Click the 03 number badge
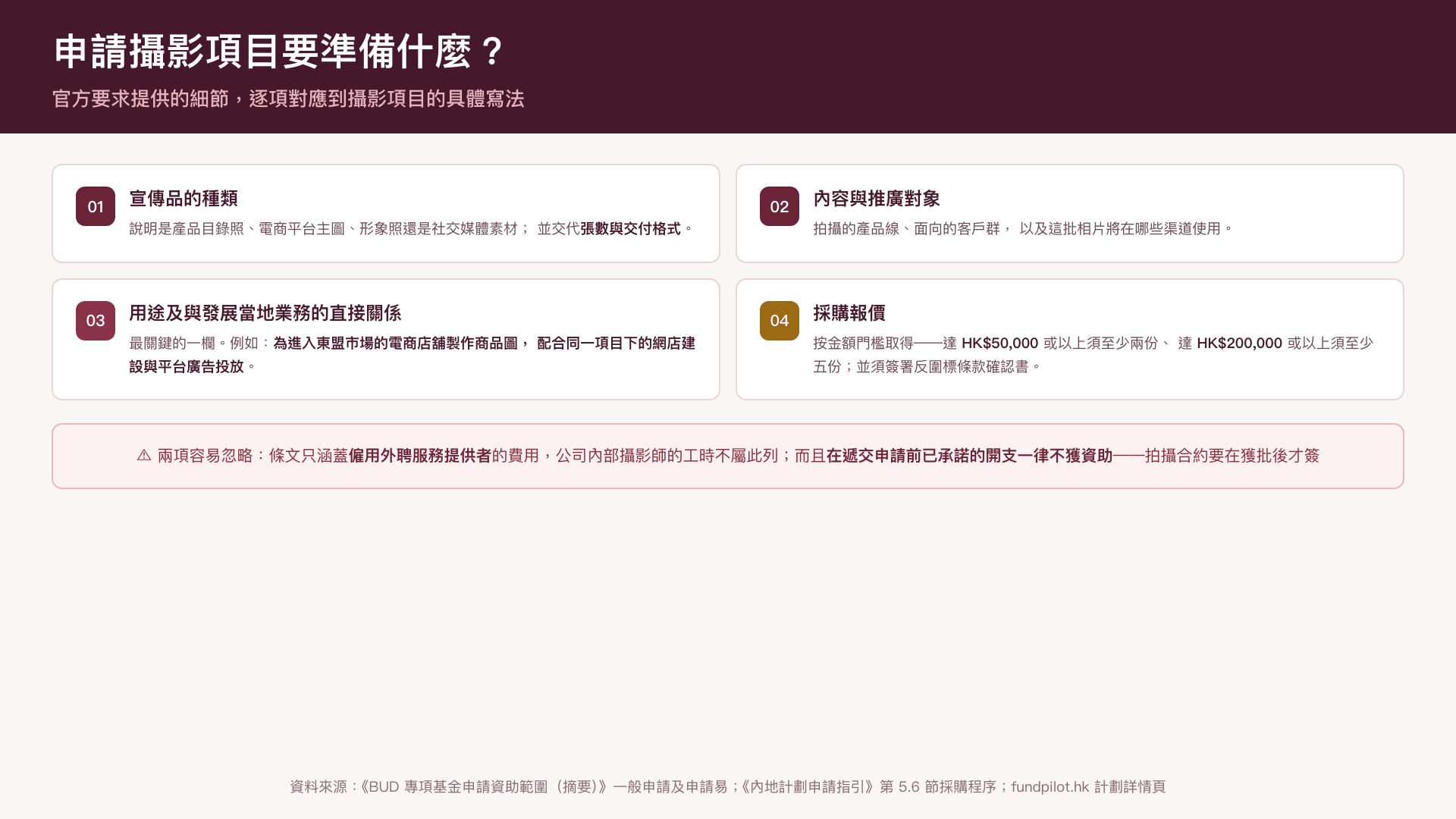The width and height of the screenshot is (1456, 819). click(96, 321)
